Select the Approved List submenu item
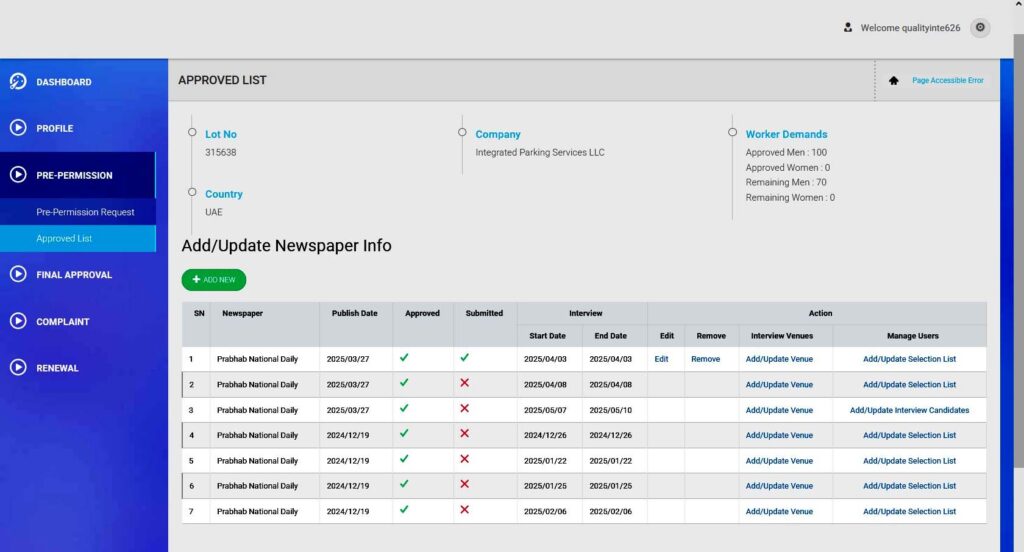The image size is (1024, 552). 64,238
